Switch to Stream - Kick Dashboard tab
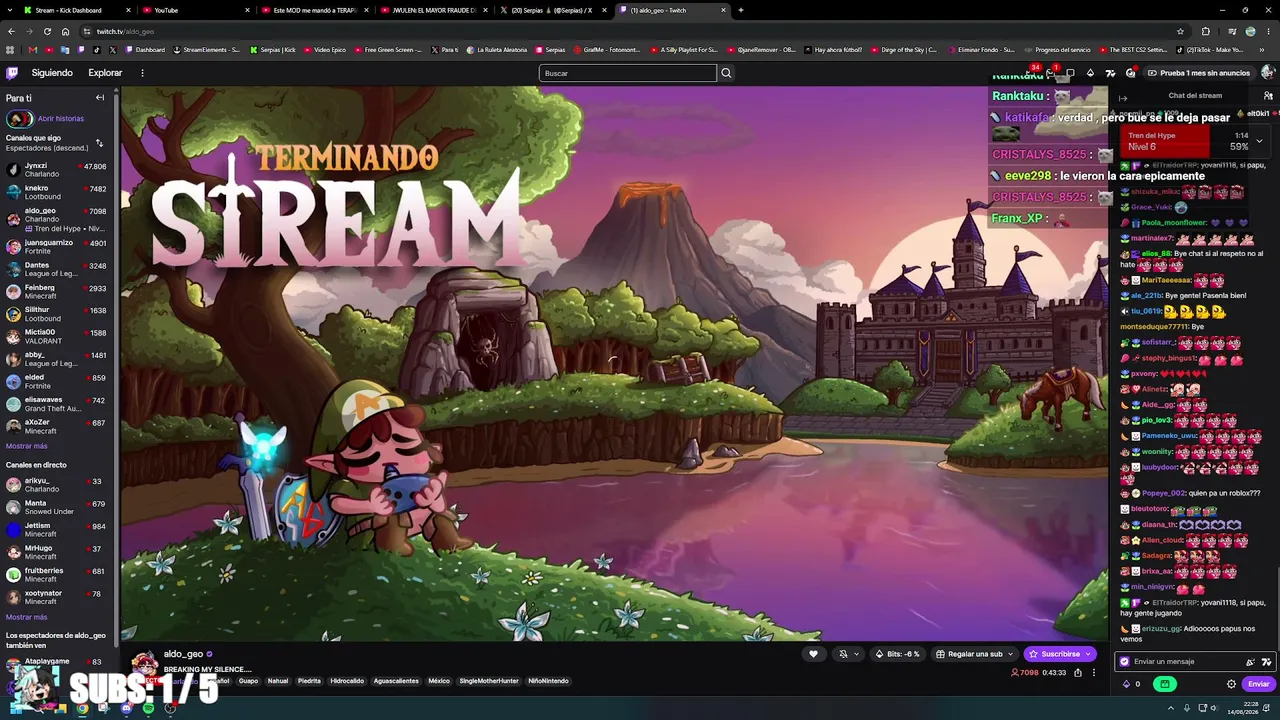Image resolution: width=1280 pixels, height=720 pixels. coord(68,10)
